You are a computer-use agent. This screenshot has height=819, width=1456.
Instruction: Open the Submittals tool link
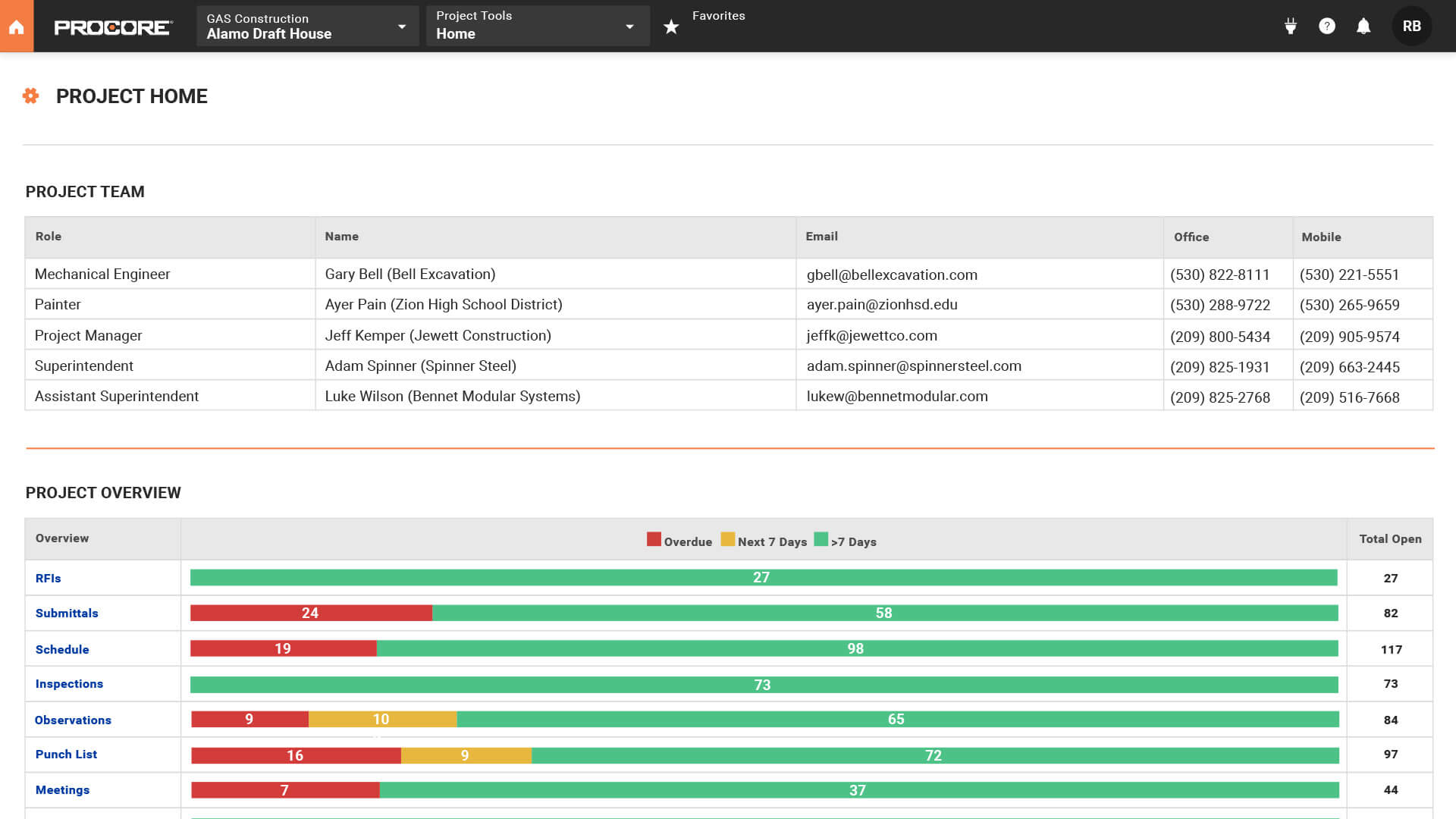pyautogui.click(x=66, y=613)
